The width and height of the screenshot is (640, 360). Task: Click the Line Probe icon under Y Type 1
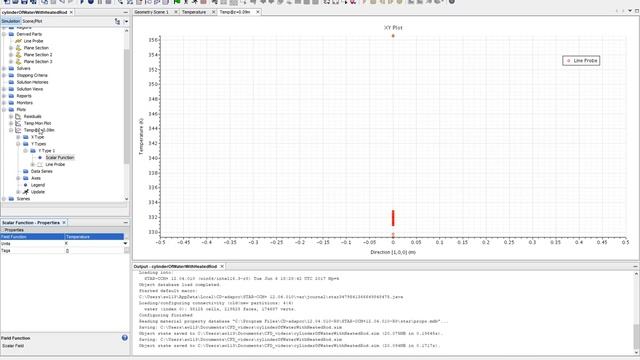(40, 164)
